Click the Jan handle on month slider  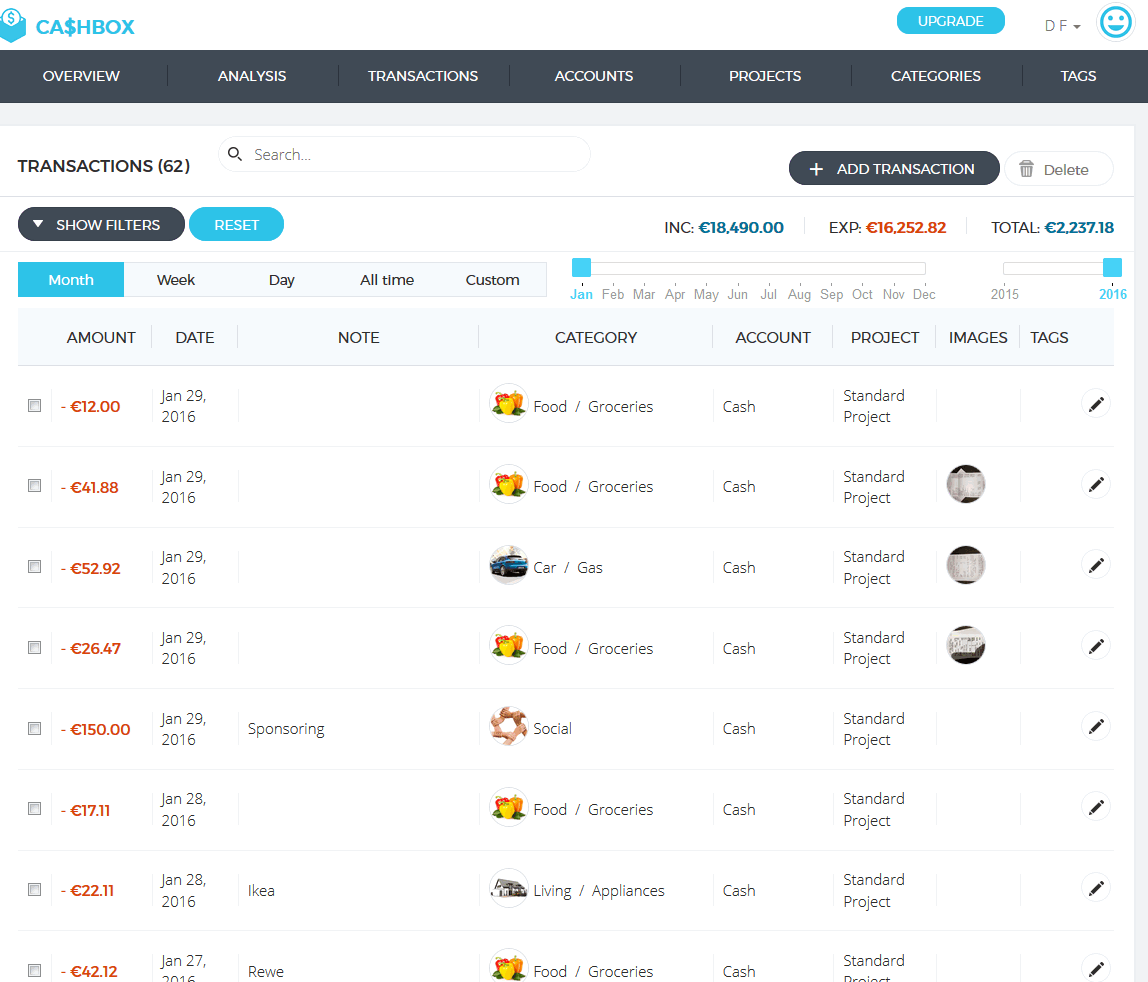[581, 268]
